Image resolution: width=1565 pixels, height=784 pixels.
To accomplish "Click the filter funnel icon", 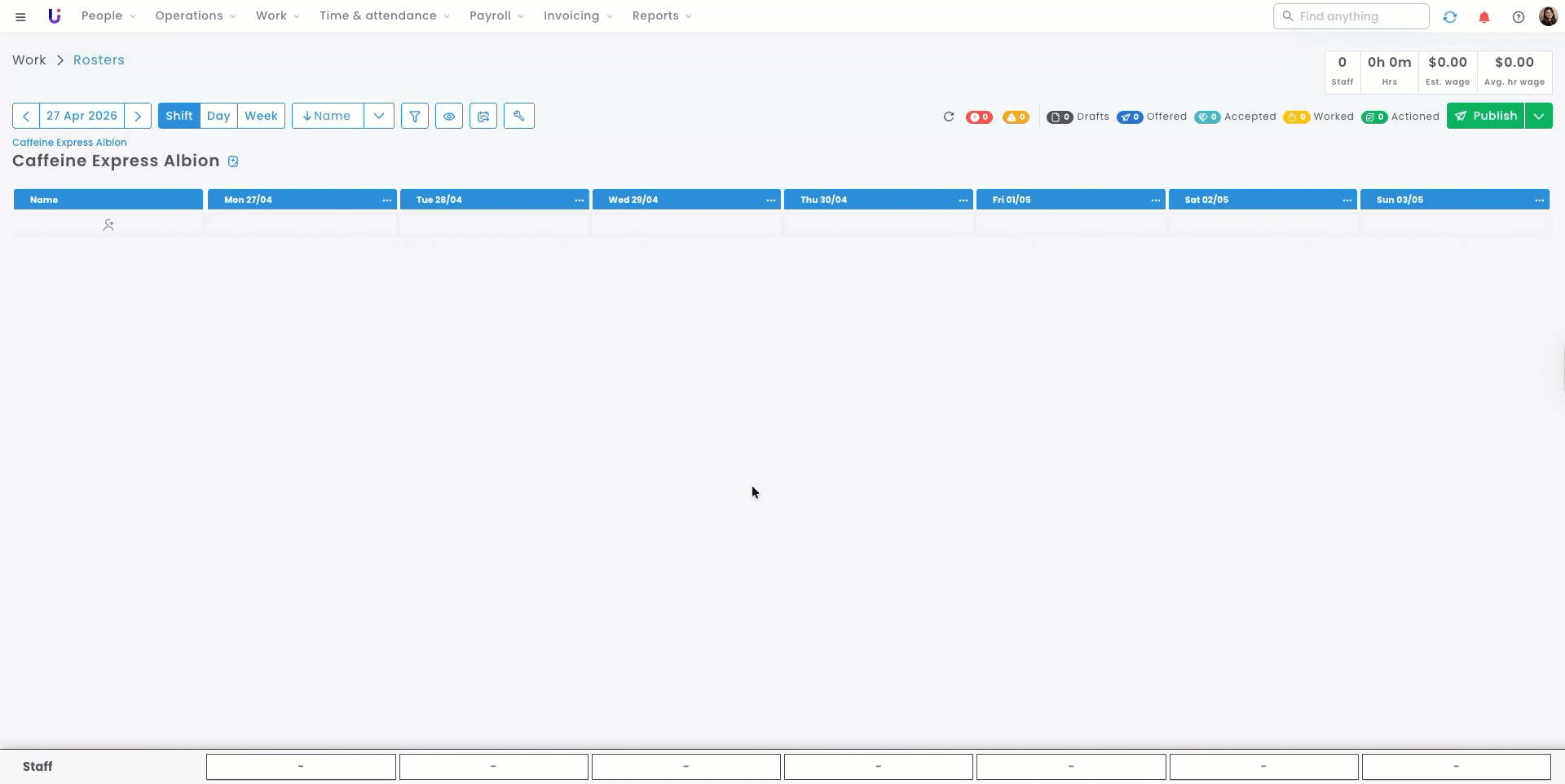I will (x=415, y=116).
